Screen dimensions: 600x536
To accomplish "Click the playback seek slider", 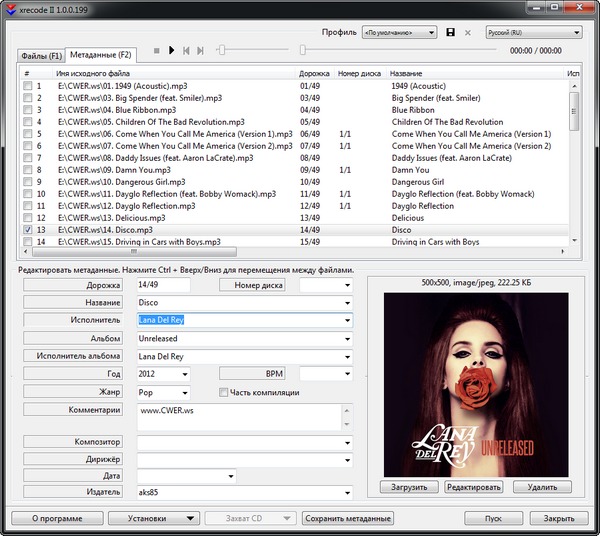I will (x=400, y=49).
